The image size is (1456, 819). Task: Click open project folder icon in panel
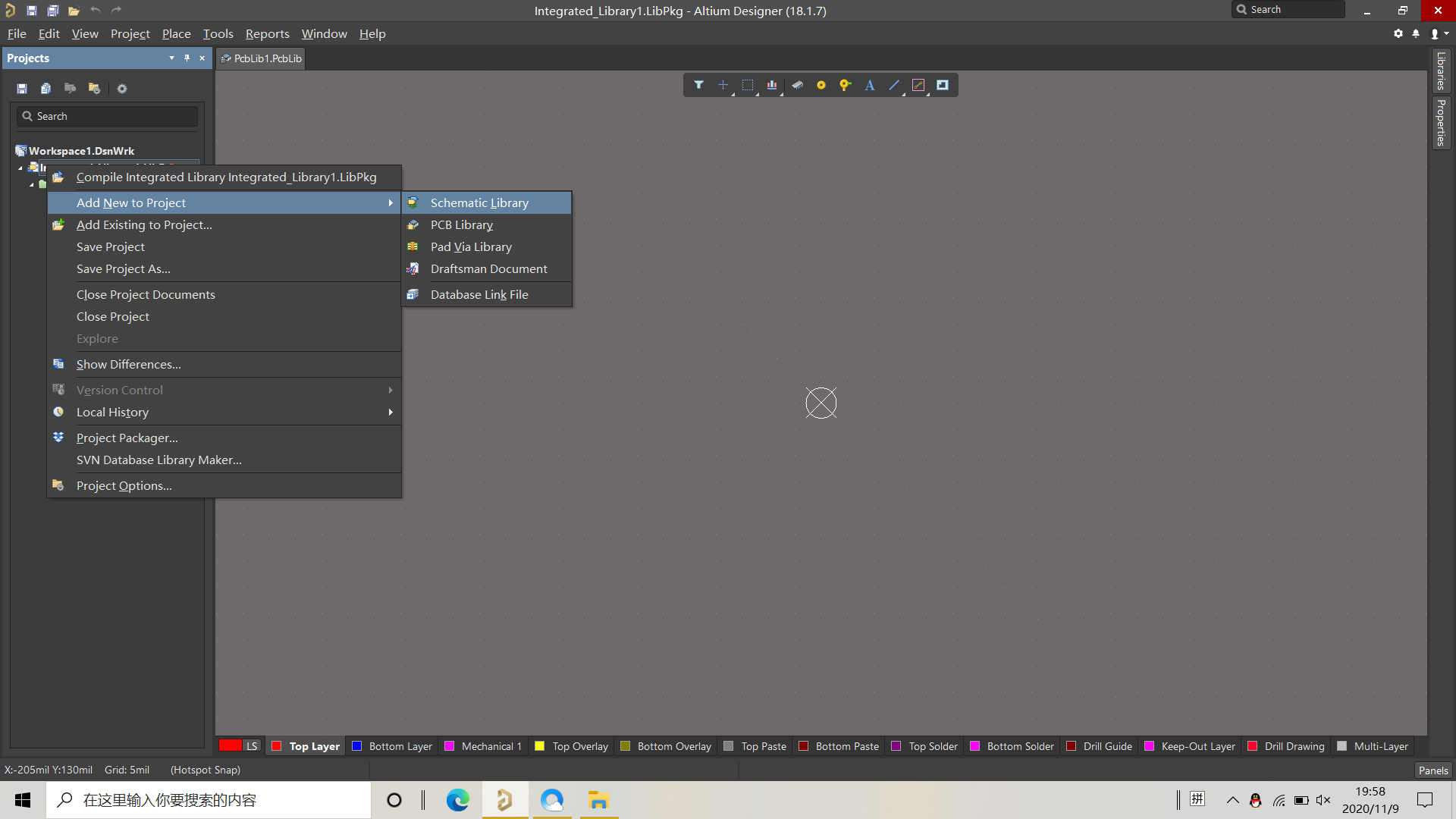click(x=70, y=89)
